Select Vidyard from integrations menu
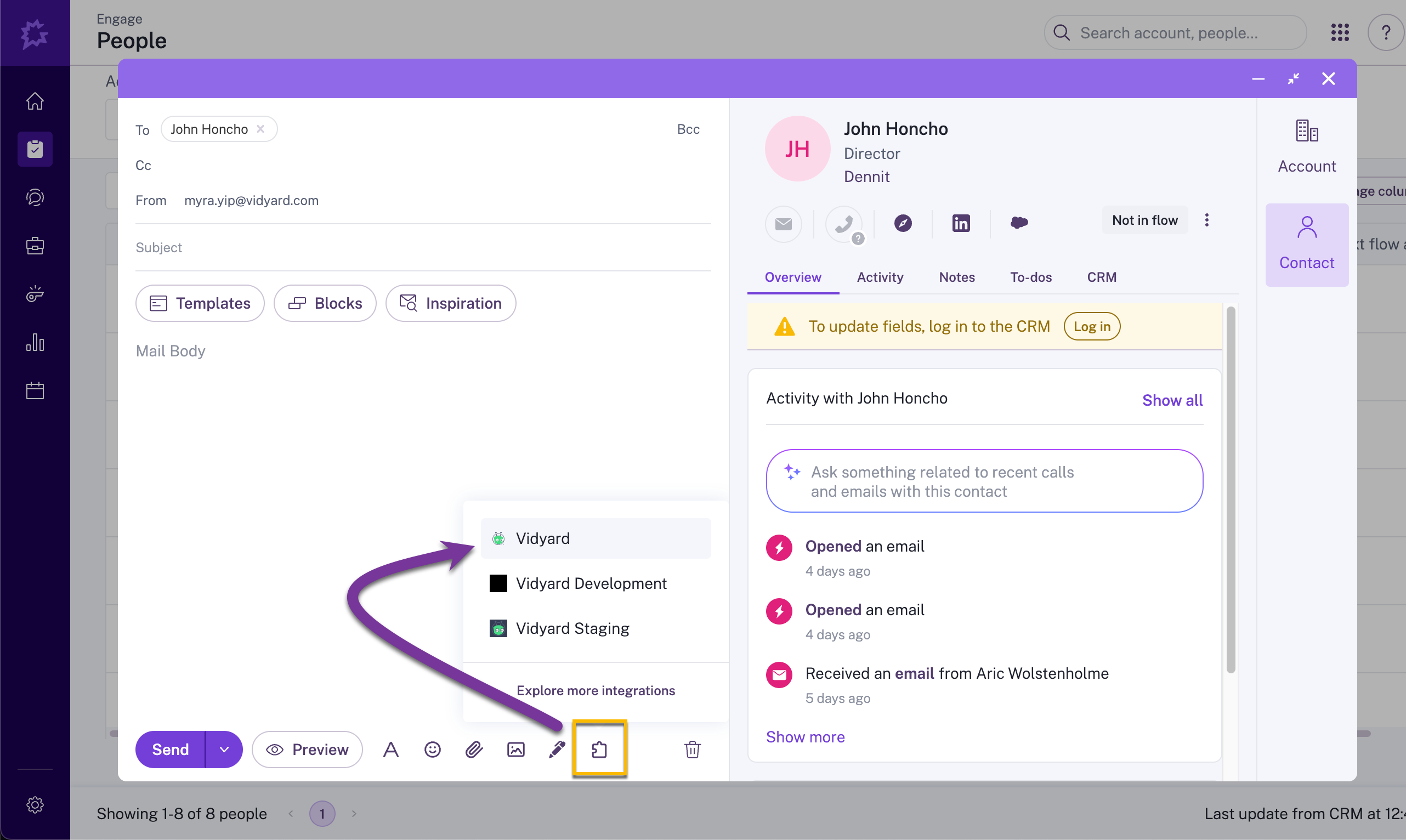The height and width of the screenshot is (840, 1406). [596, 538]
